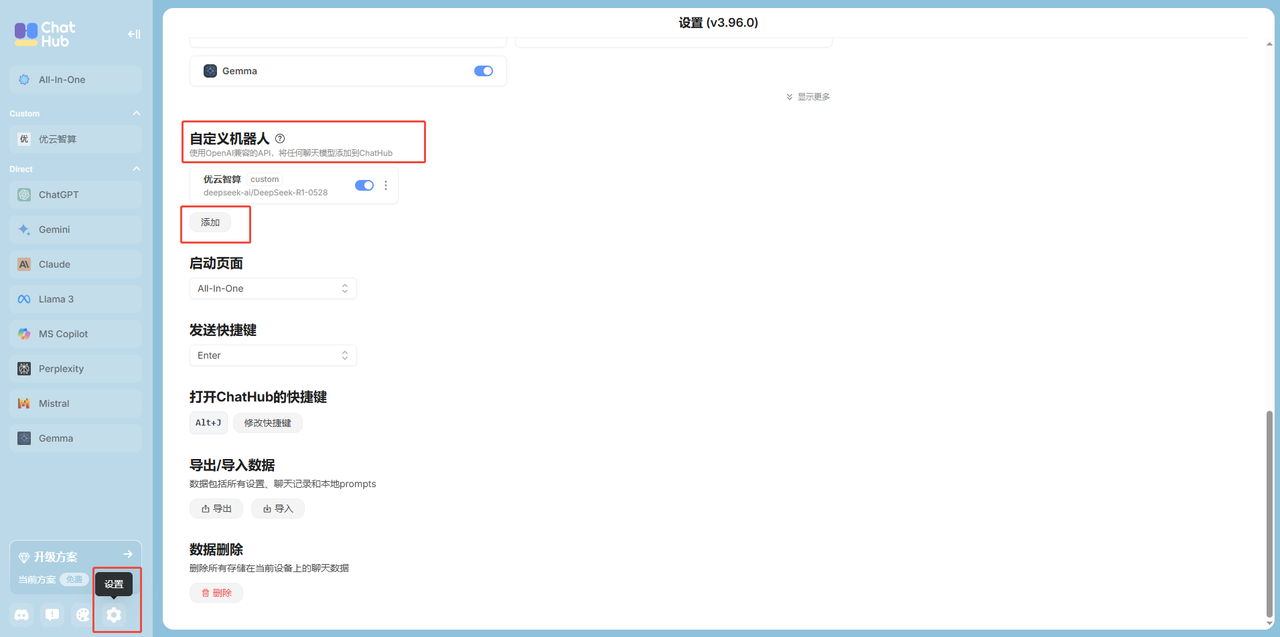The image size is (1280, 637).
Task: Click the 导出/导入数据 heading
Action: 232,465
